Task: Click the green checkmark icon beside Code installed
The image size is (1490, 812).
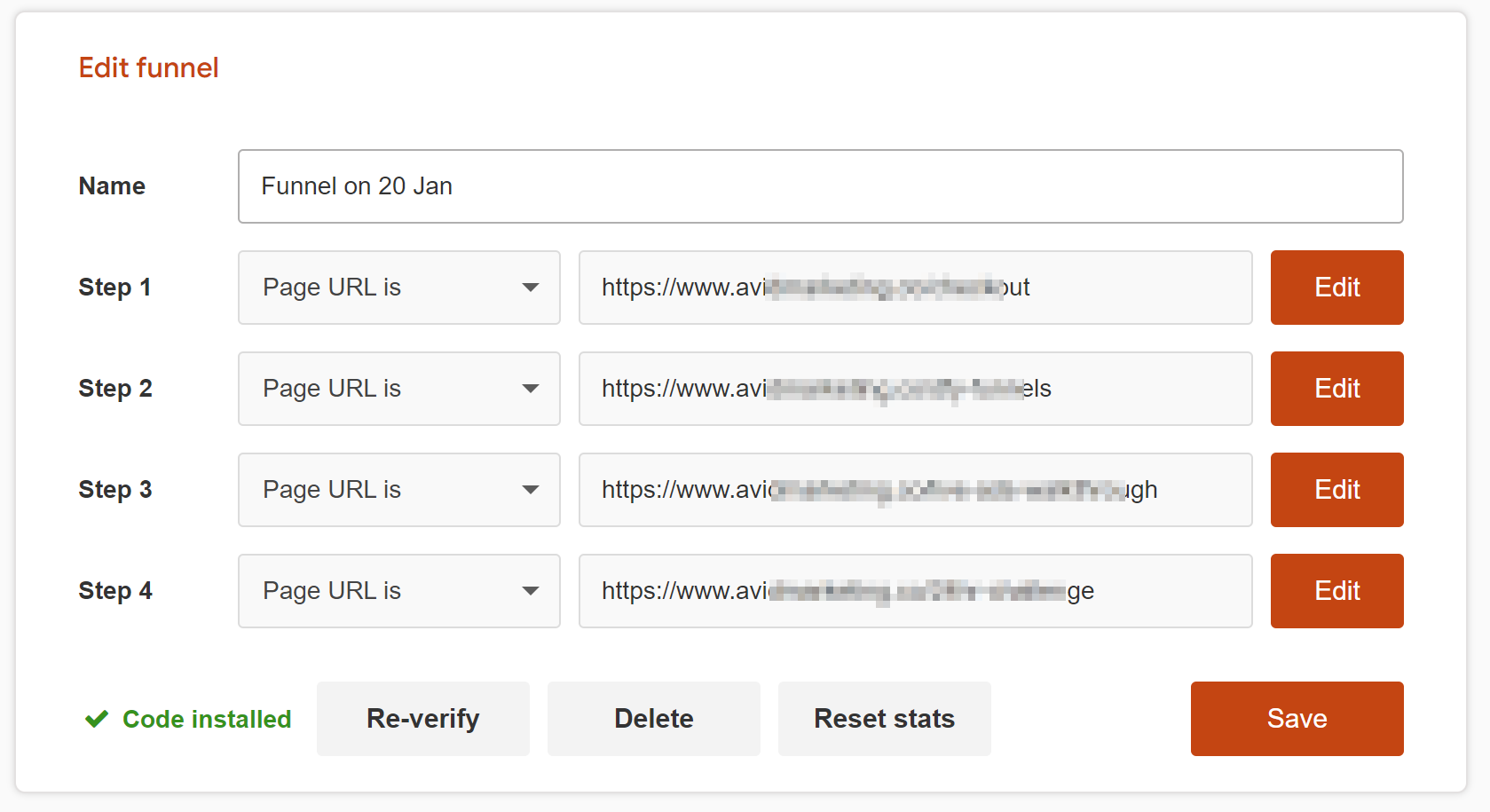Action: click(96, 719)
